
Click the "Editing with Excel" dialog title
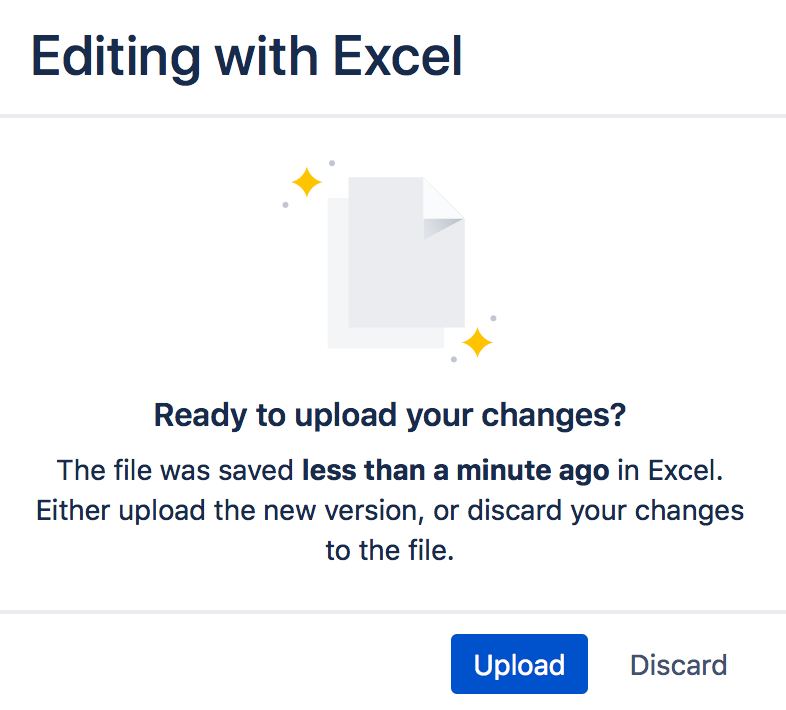click(x=246, y=59)
